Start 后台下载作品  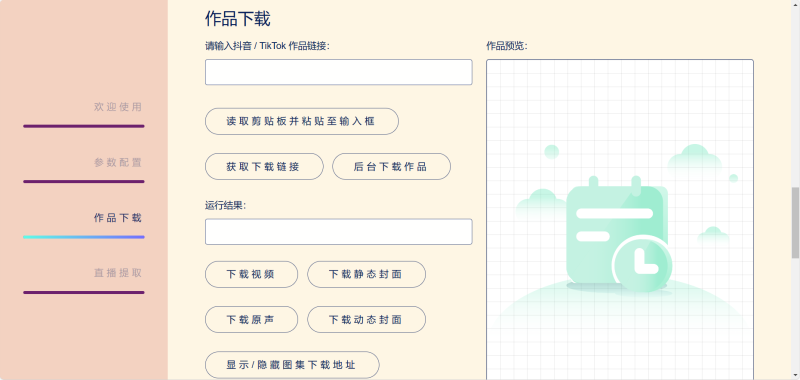[391, 167]
